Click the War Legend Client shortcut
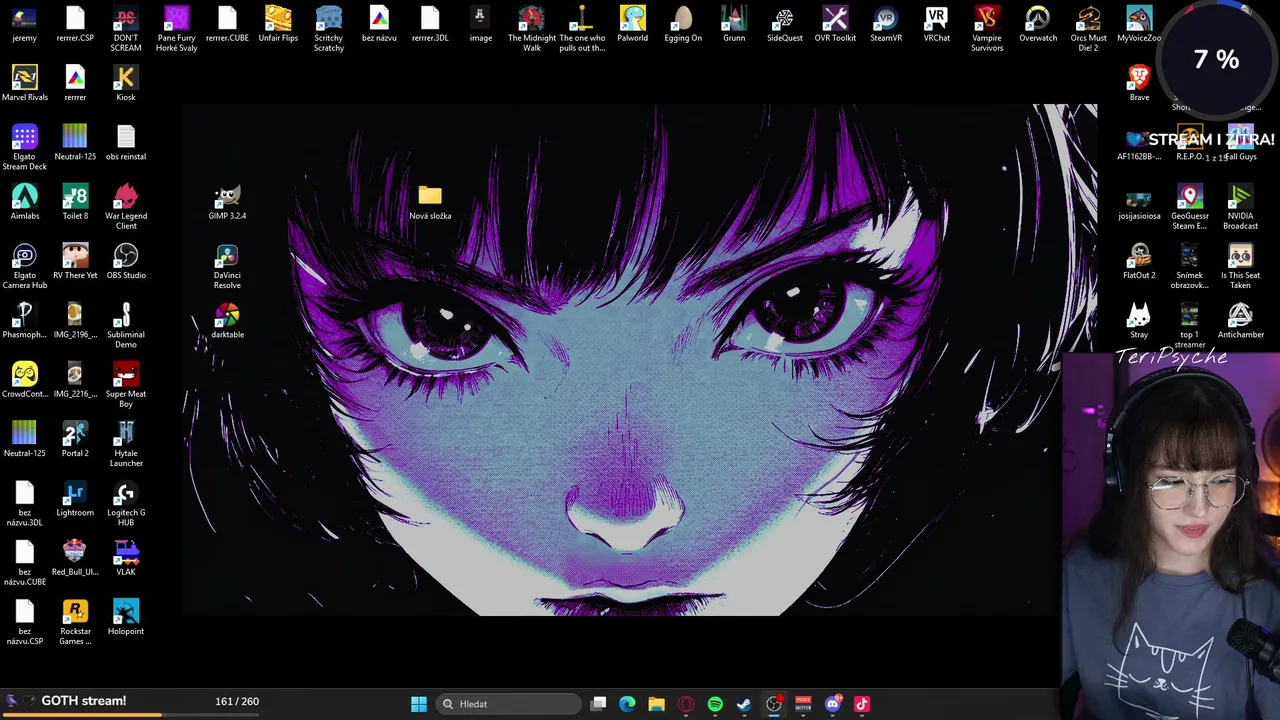This screenshot has width=1280, height=720. click(x=125, y=206)
